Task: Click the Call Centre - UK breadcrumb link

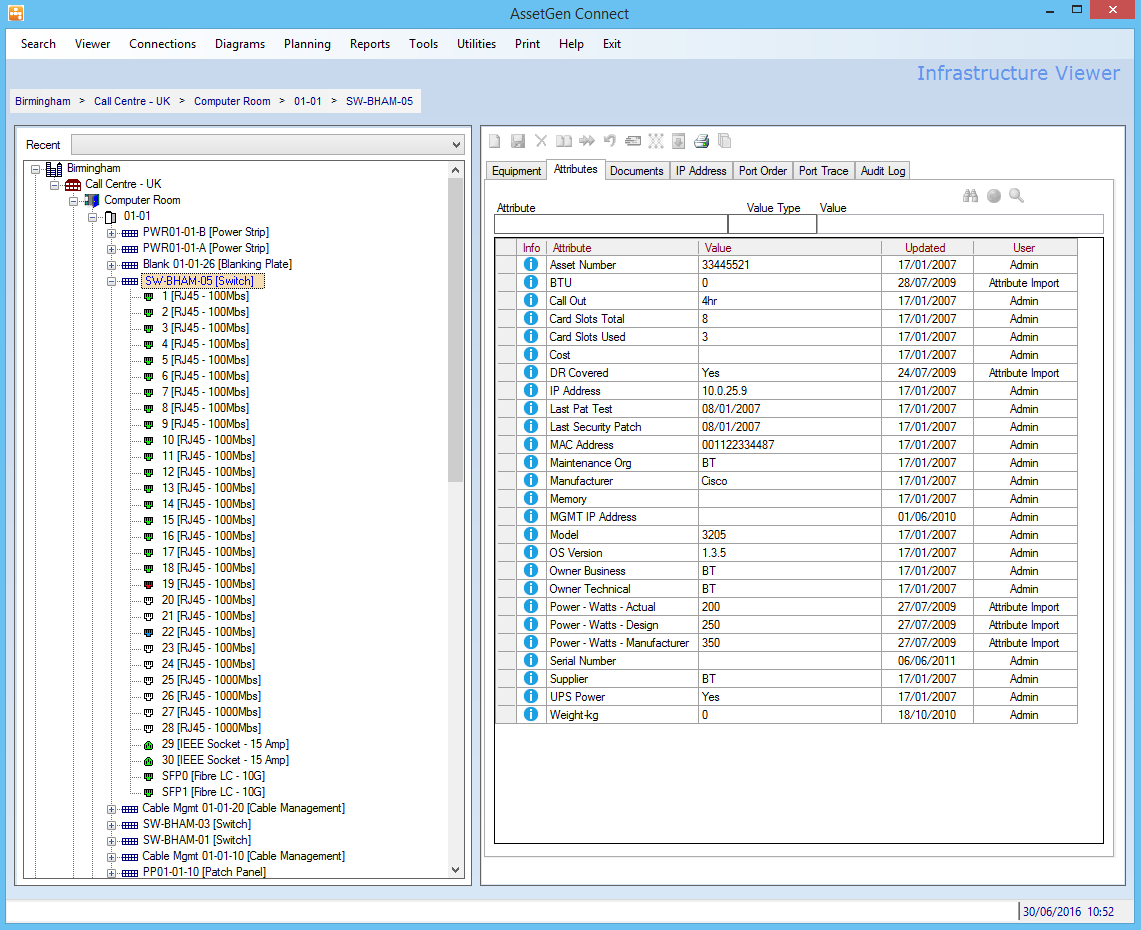Action: click(x=131, y=101)
